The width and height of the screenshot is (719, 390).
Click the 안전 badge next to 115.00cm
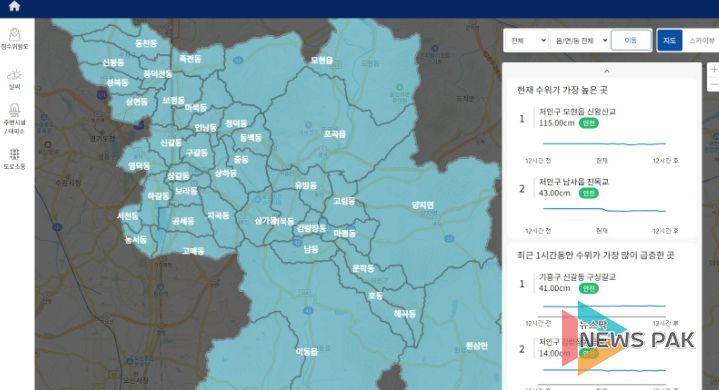tap(588, 123)
